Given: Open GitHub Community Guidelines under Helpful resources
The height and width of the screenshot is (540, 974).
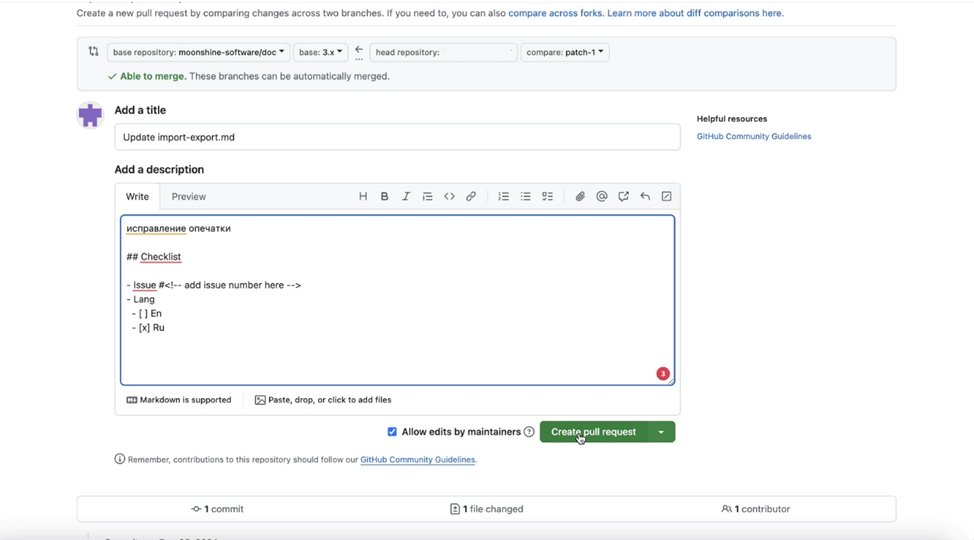Looking at the screenshot, I should click(753, 136).
